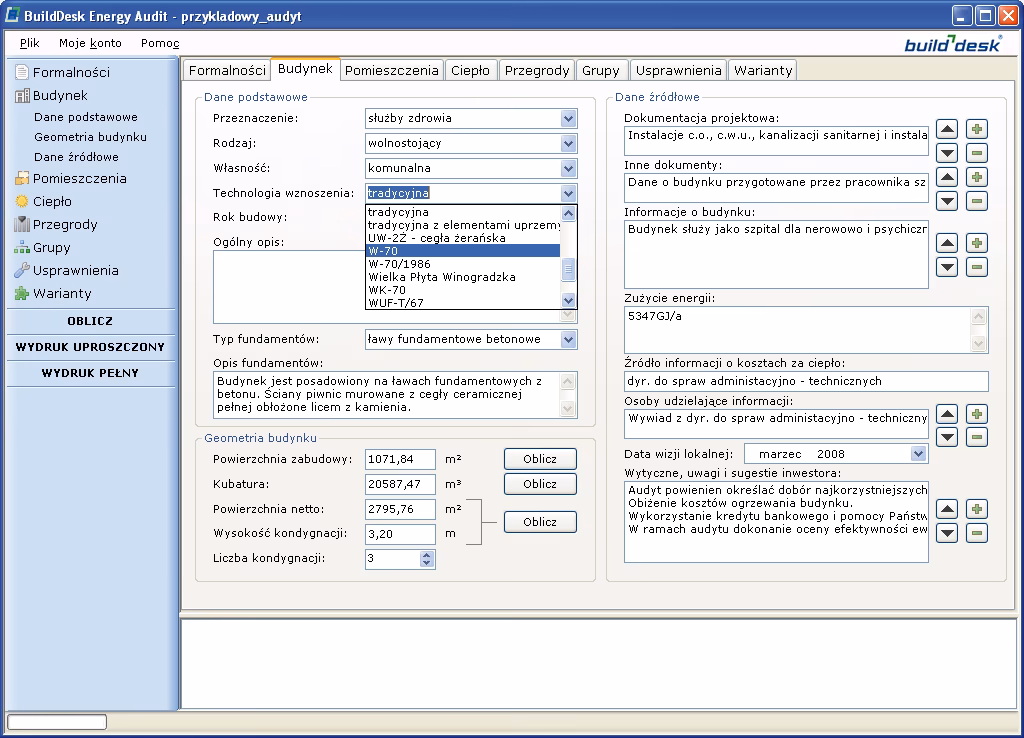Select 'Wielka Płyta Winogradzka' from the list
Screen dimensions: 1024x738
pos(442,277)
